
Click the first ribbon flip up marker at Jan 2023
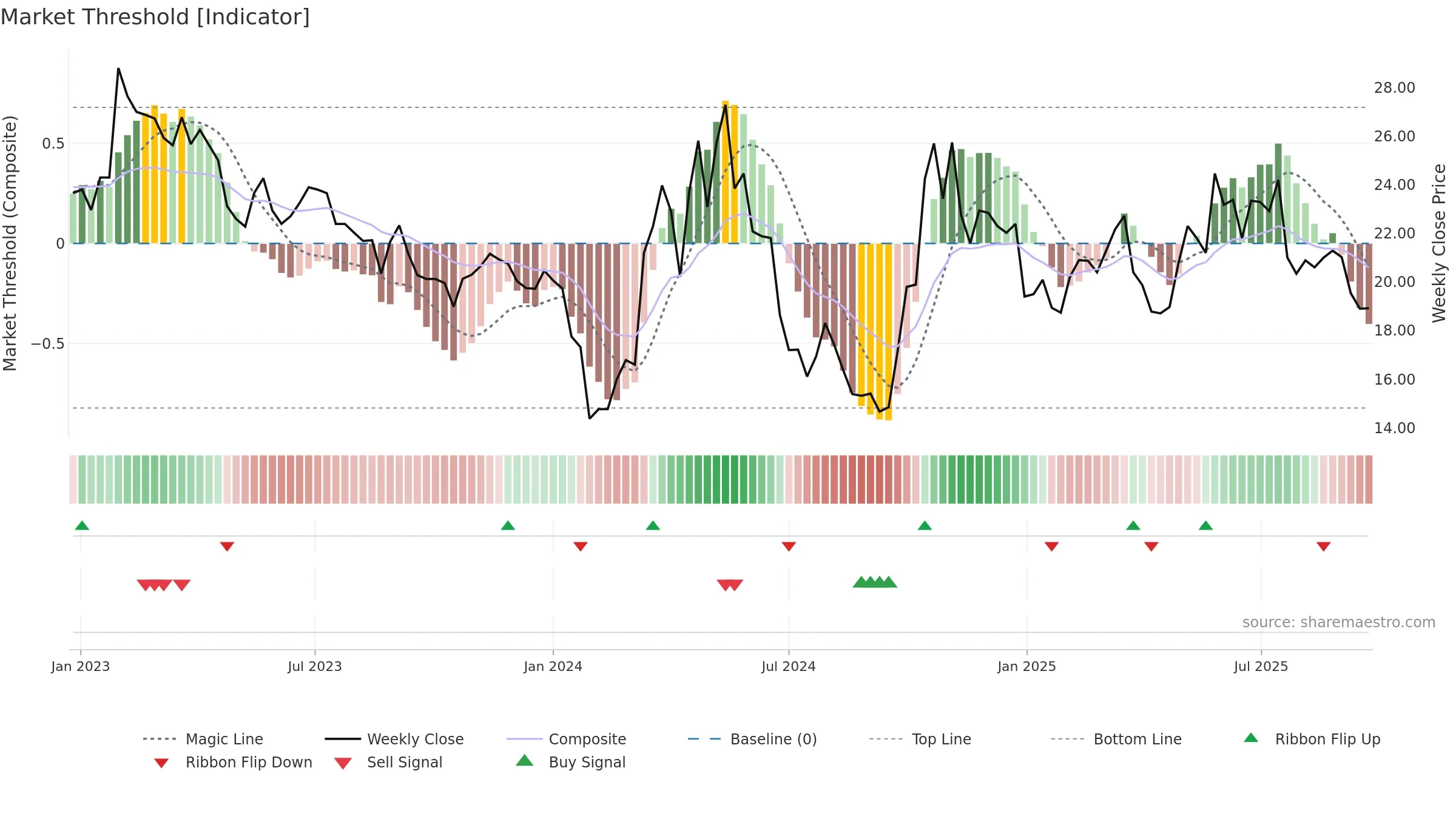click(x=82, y=525)
